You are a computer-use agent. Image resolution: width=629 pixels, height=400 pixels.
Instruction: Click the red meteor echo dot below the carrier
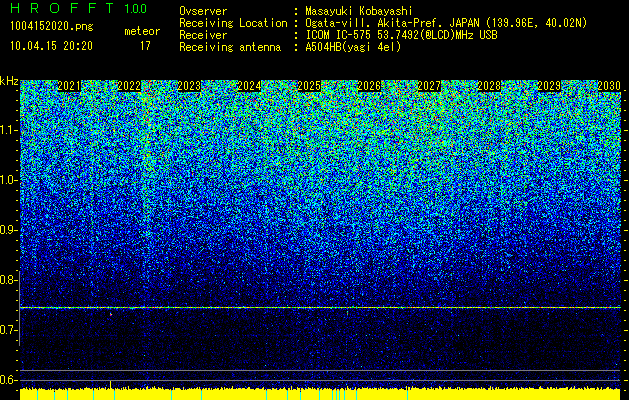pyautogui.click(x=111, y=315)
